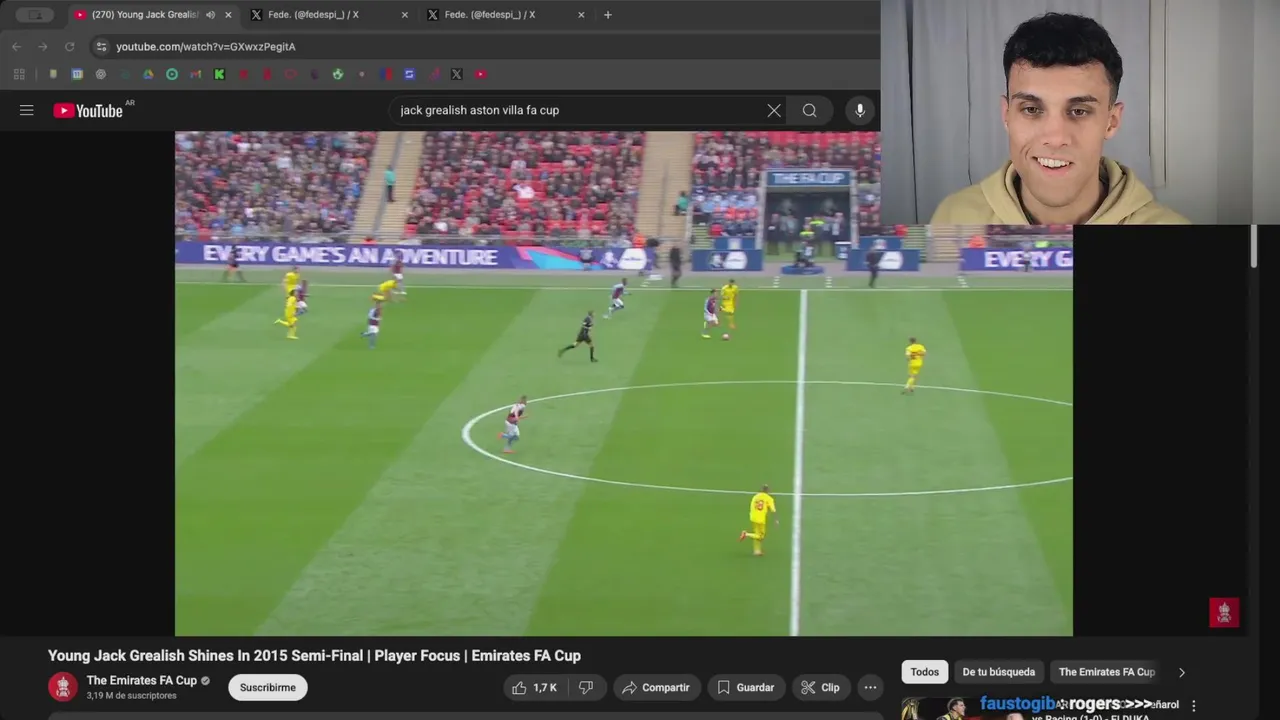Open options for the first suggested video
Image resolution: width=1280 pixels, height=720 pixels.
pos(1193,706)
